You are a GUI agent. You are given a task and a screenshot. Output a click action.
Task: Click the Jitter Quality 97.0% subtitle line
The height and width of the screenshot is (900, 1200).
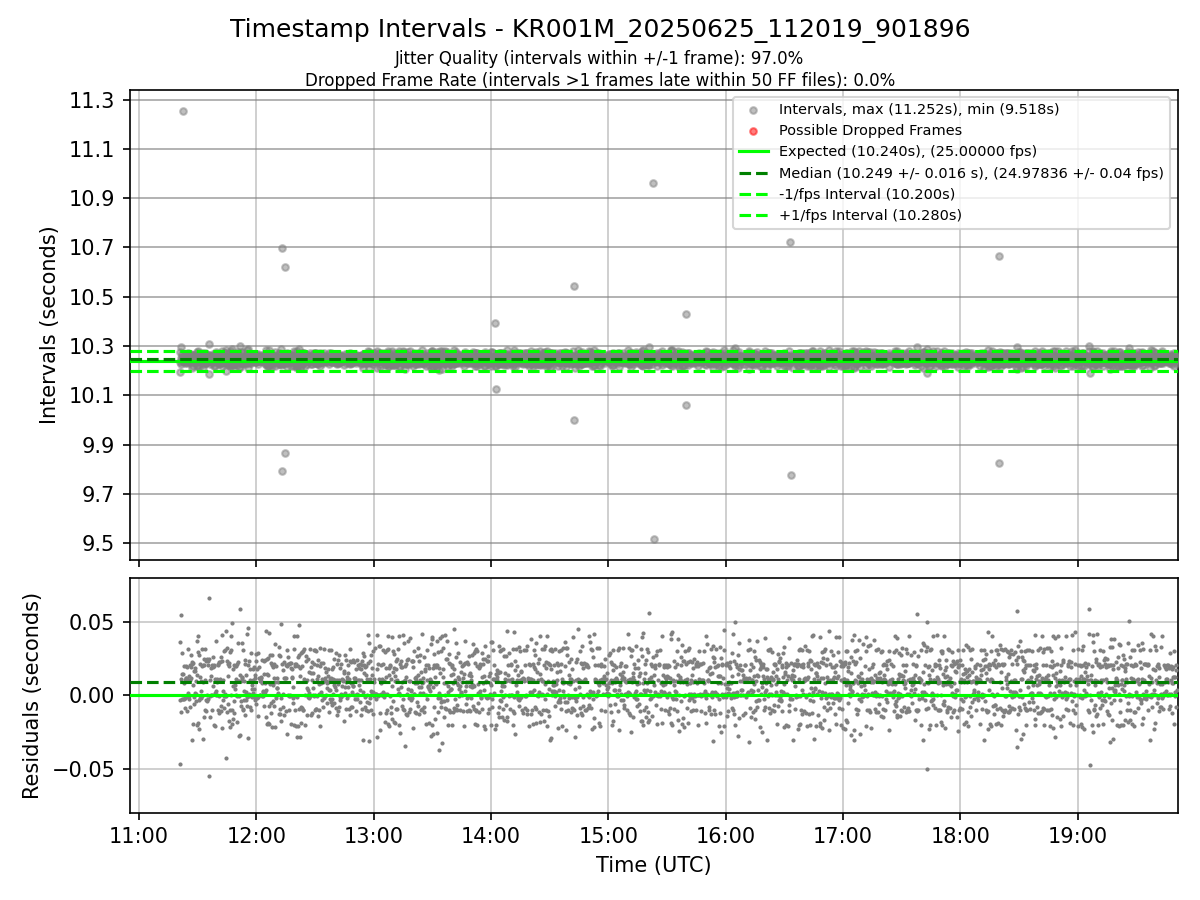pyautogui.click(x=599, y=58)
